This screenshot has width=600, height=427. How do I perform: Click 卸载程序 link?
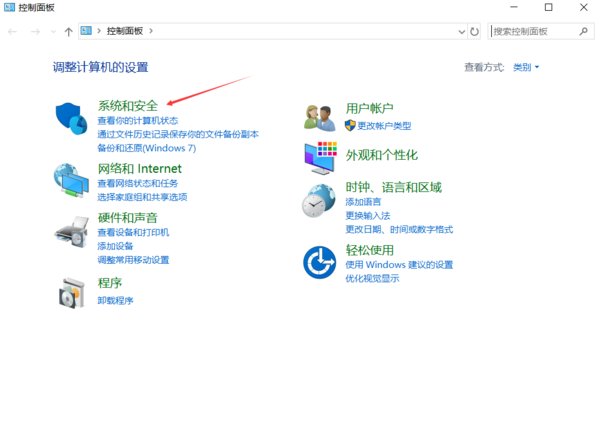[x=115, y=300]
